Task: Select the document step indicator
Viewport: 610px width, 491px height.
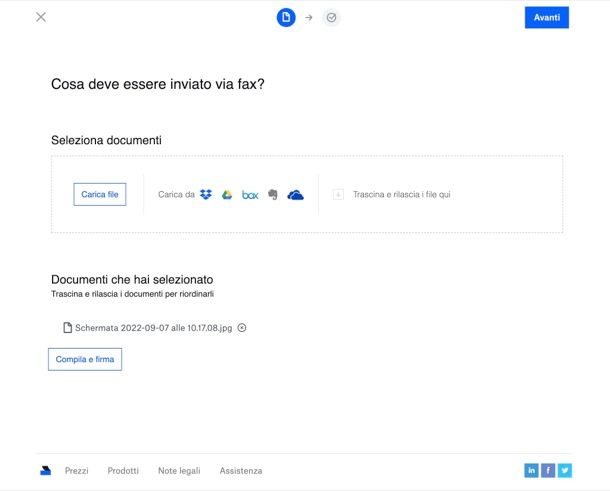Action: click(x=286, y=17)
